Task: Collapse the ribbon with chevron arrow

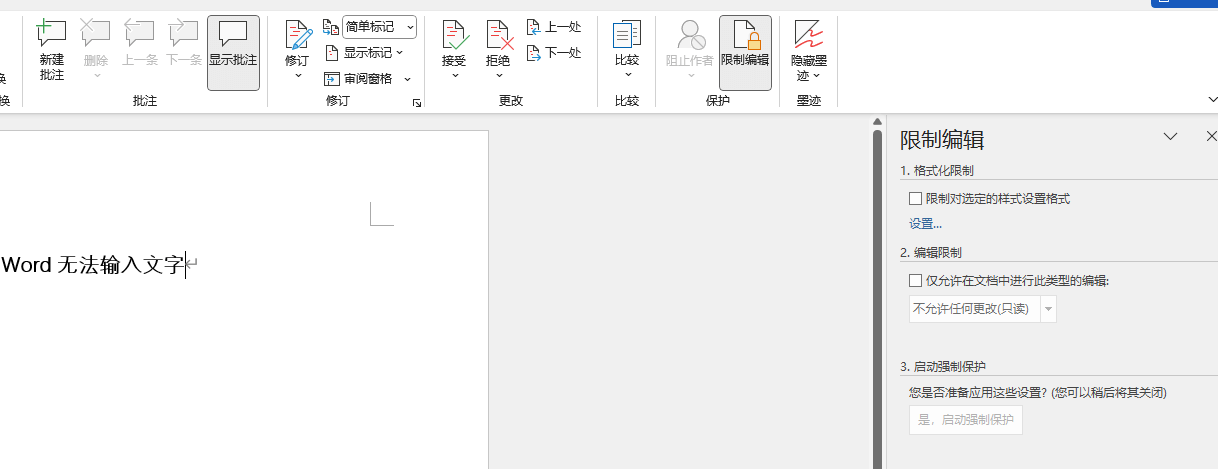Action: click(1212, 100)
